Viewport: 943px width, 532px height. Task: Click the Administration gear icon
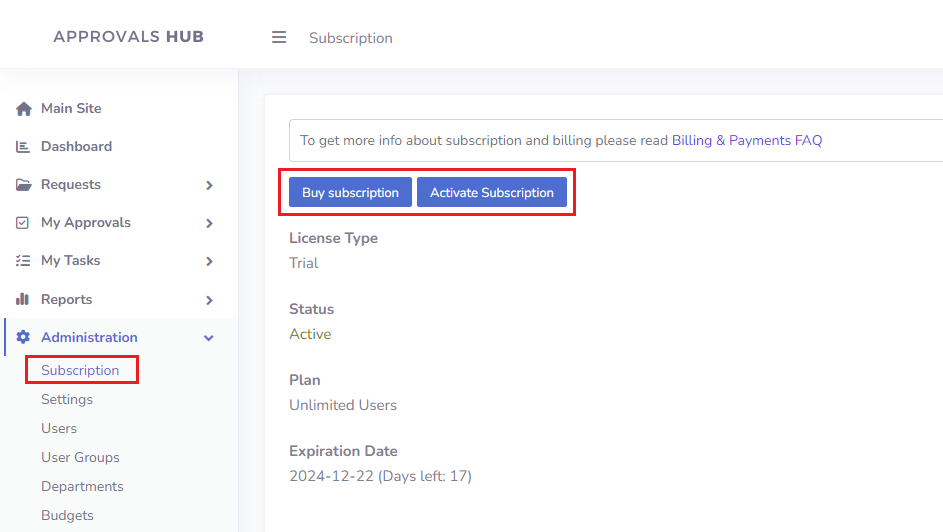pyautogui.click(x=23, y=337)
